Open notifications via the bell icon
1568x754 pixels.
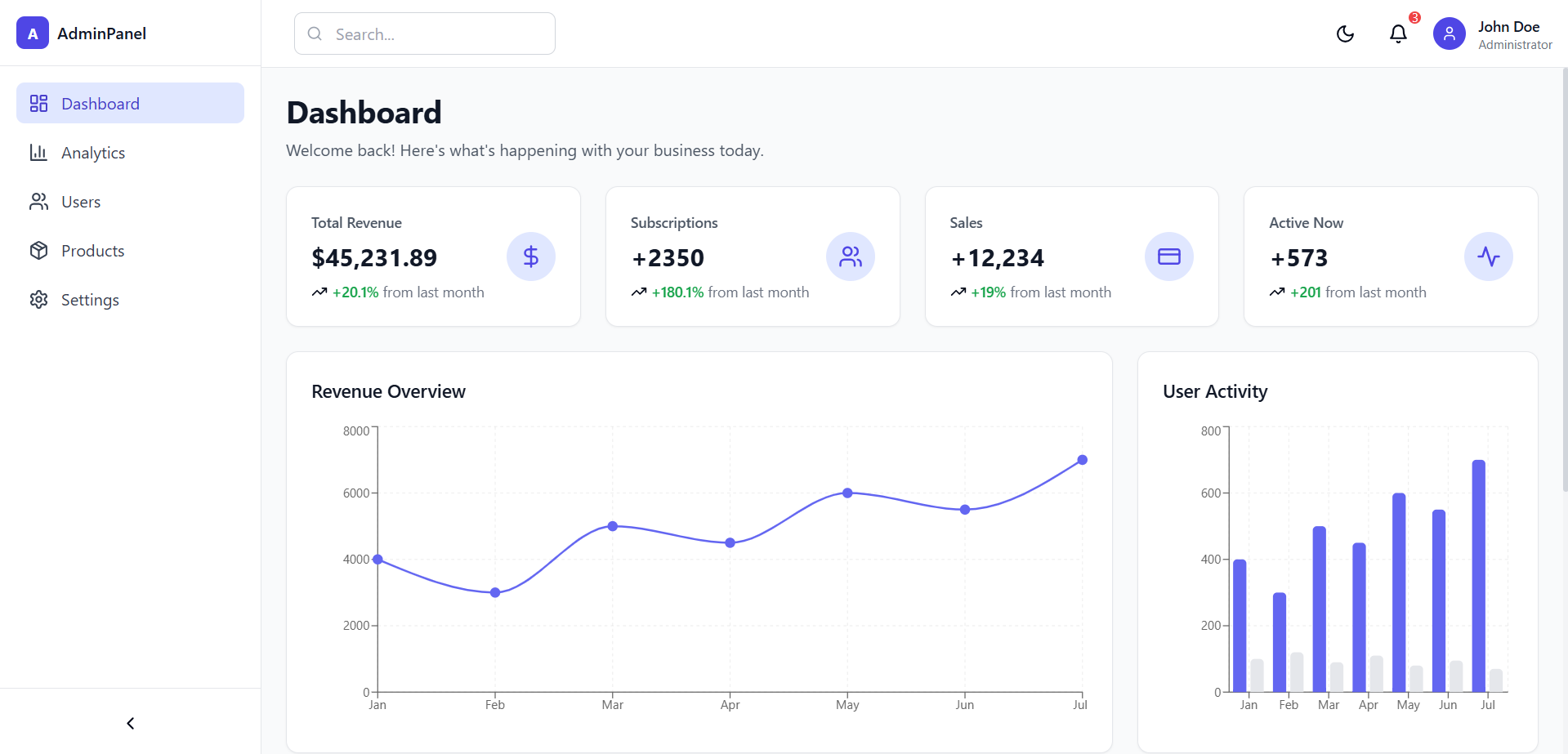coord(1398,33)
